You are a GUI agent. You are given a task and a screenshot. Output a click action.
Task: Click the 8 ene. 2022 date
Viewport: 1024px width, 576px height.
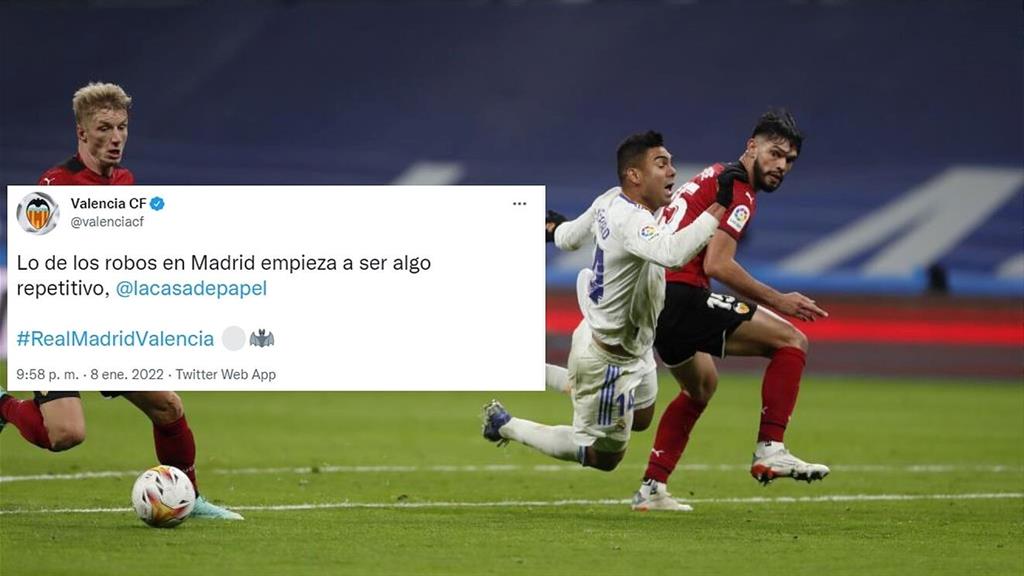(127, 374)
